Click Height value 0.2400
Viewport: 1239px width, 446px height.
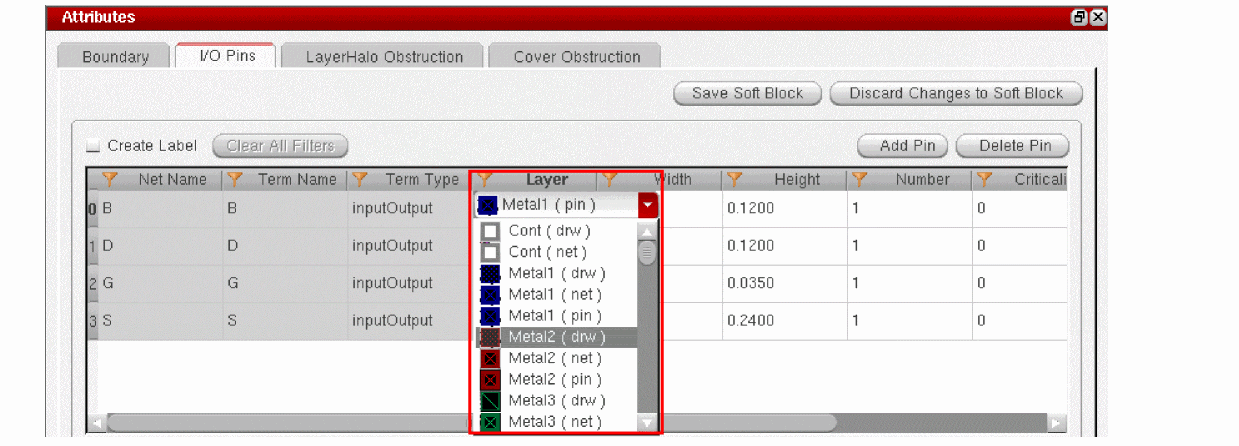point(783,322)
